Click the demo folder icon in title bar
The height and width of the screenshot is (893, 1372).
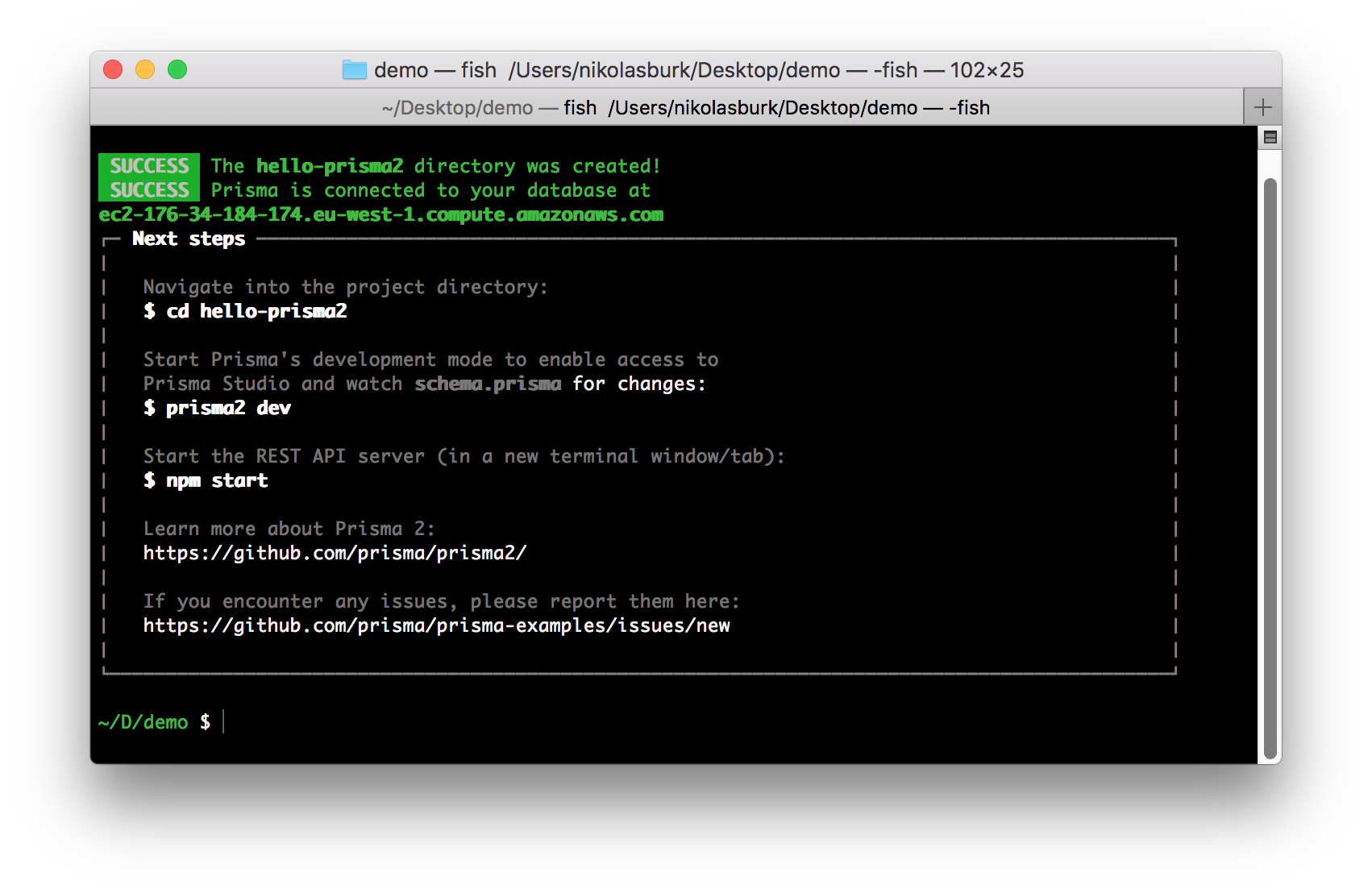point(354,70)
